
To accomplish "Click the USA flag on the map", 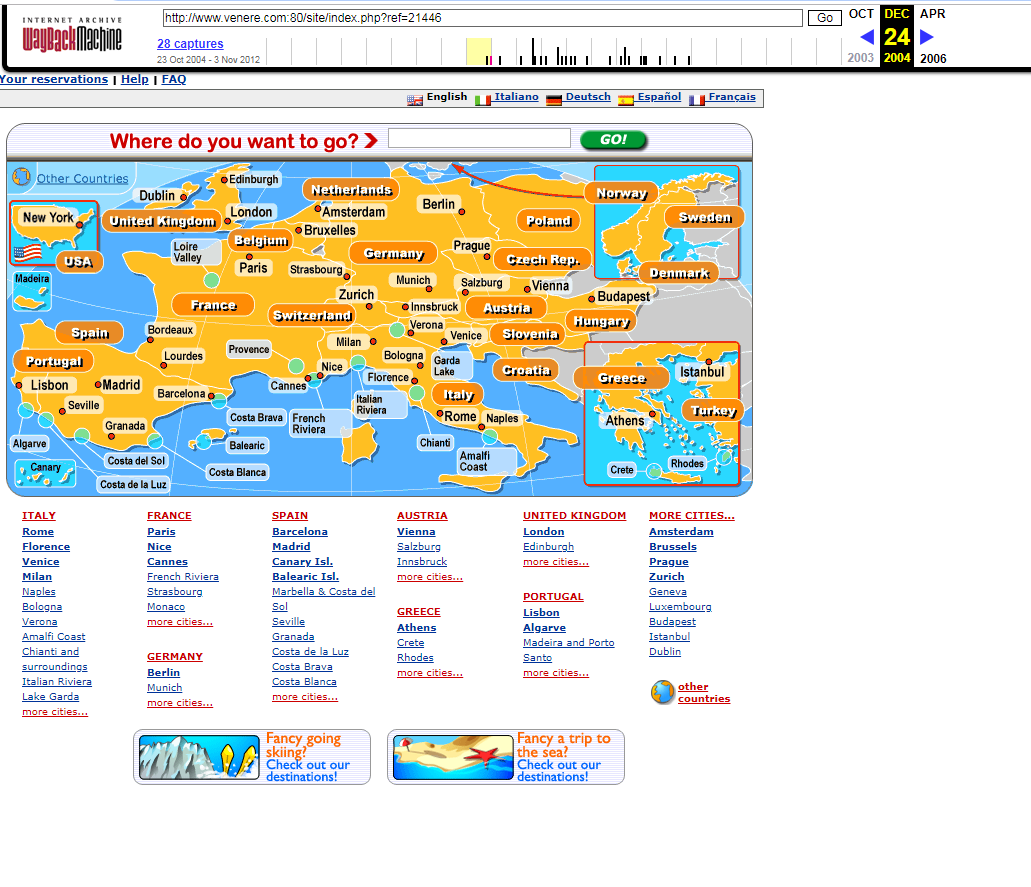I will tap(28, 252).
